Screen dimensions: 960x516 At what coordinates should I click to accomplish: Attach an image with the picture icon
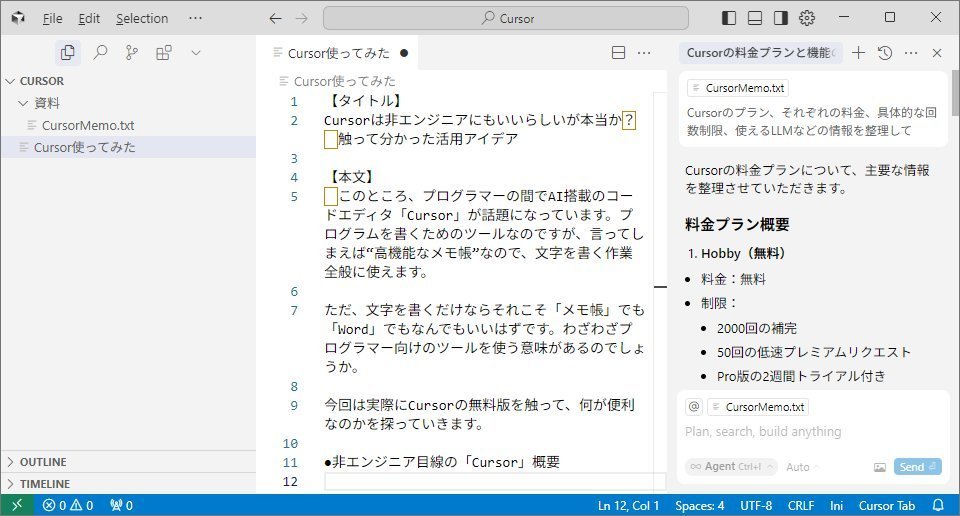tap(880, 467)
